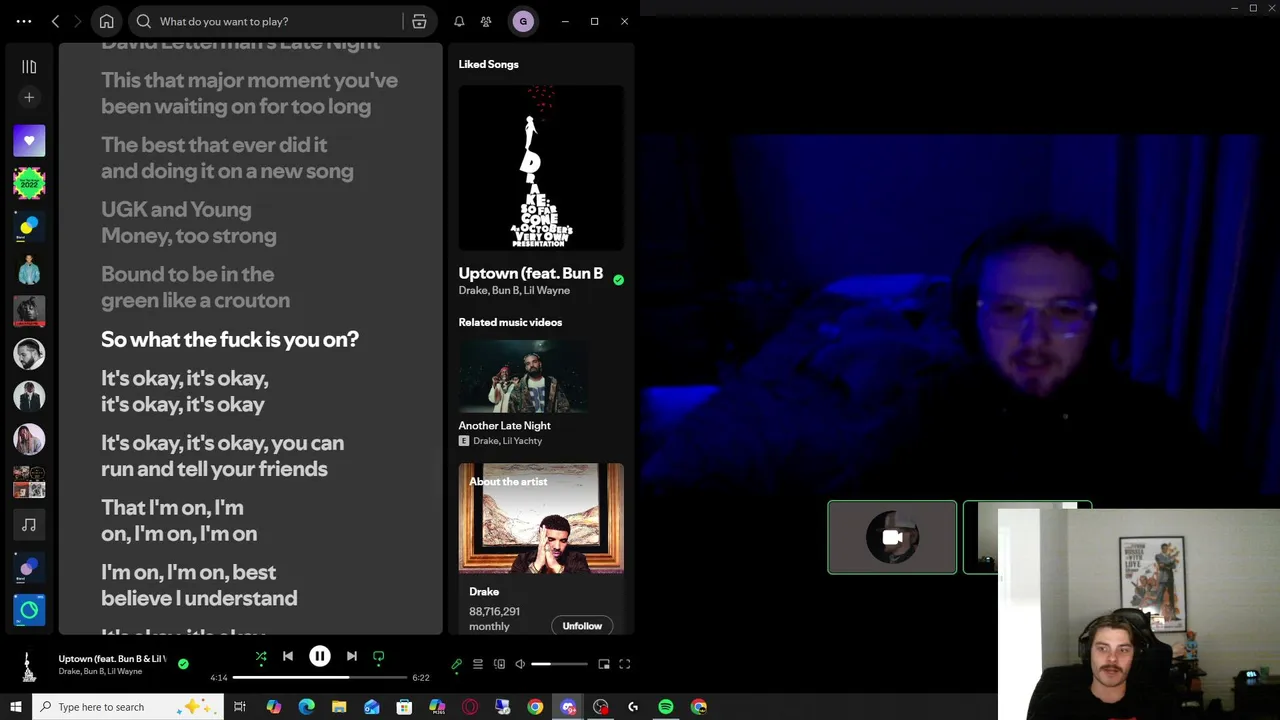Open Outlook from the taskbar
Image resolution: width=1280 pixels, height=720 pixels.
point(372,707)
